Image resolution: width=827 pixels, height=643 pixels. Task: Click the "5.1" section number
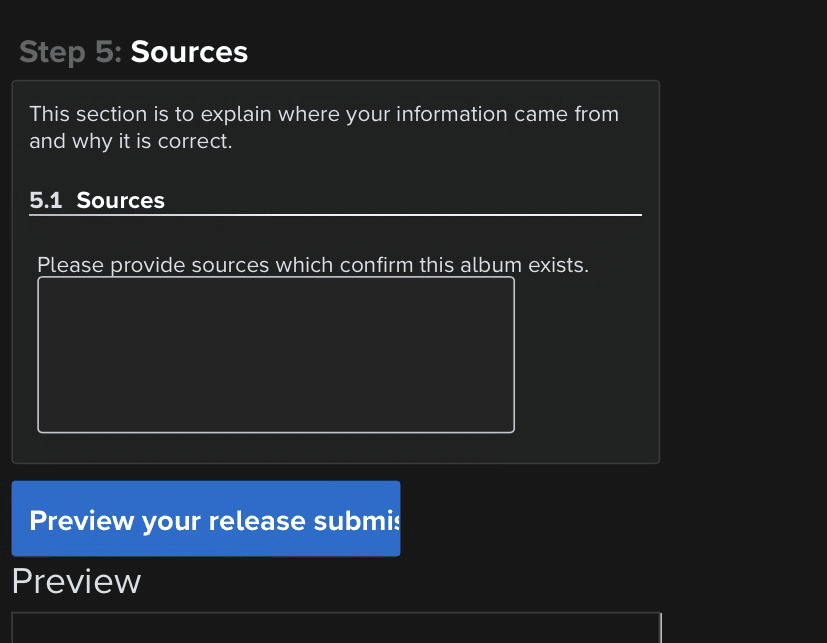point(46,200)
